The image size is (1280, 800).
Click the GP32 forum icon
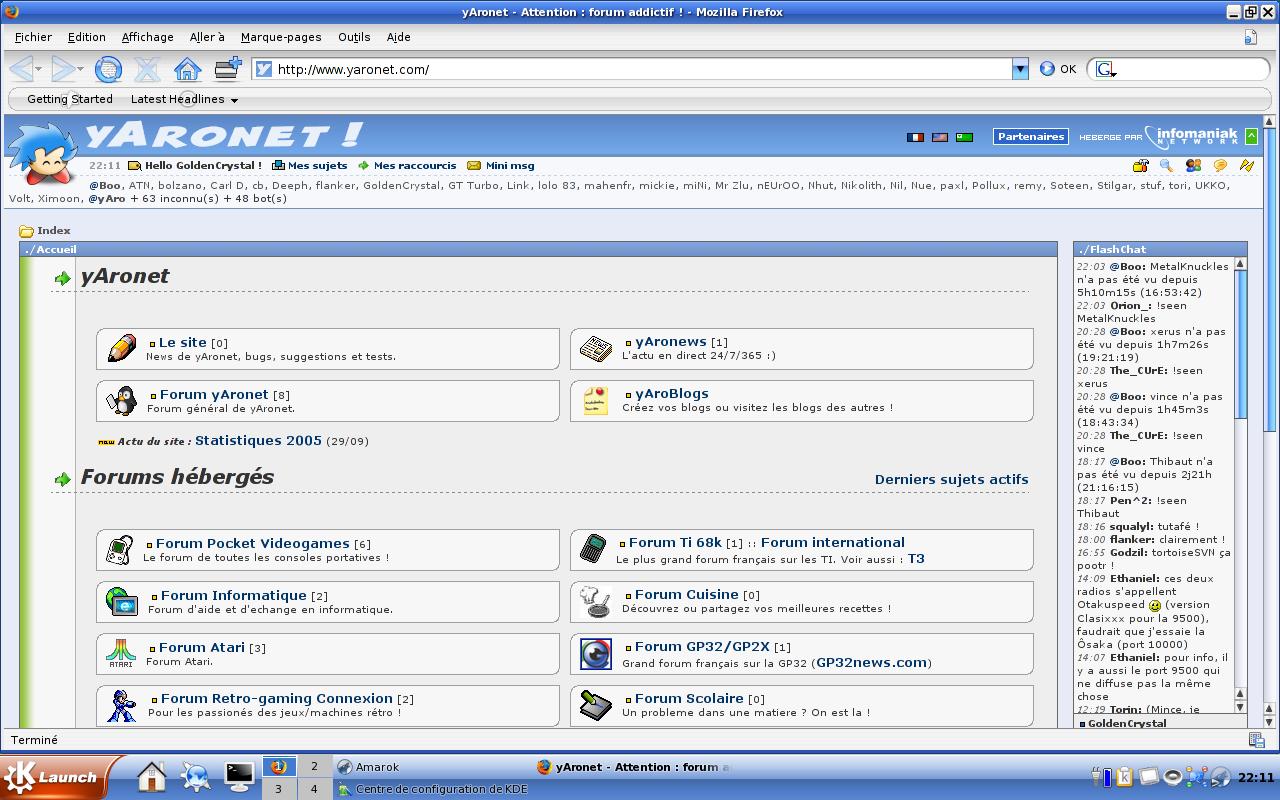(x=596, y=654)
